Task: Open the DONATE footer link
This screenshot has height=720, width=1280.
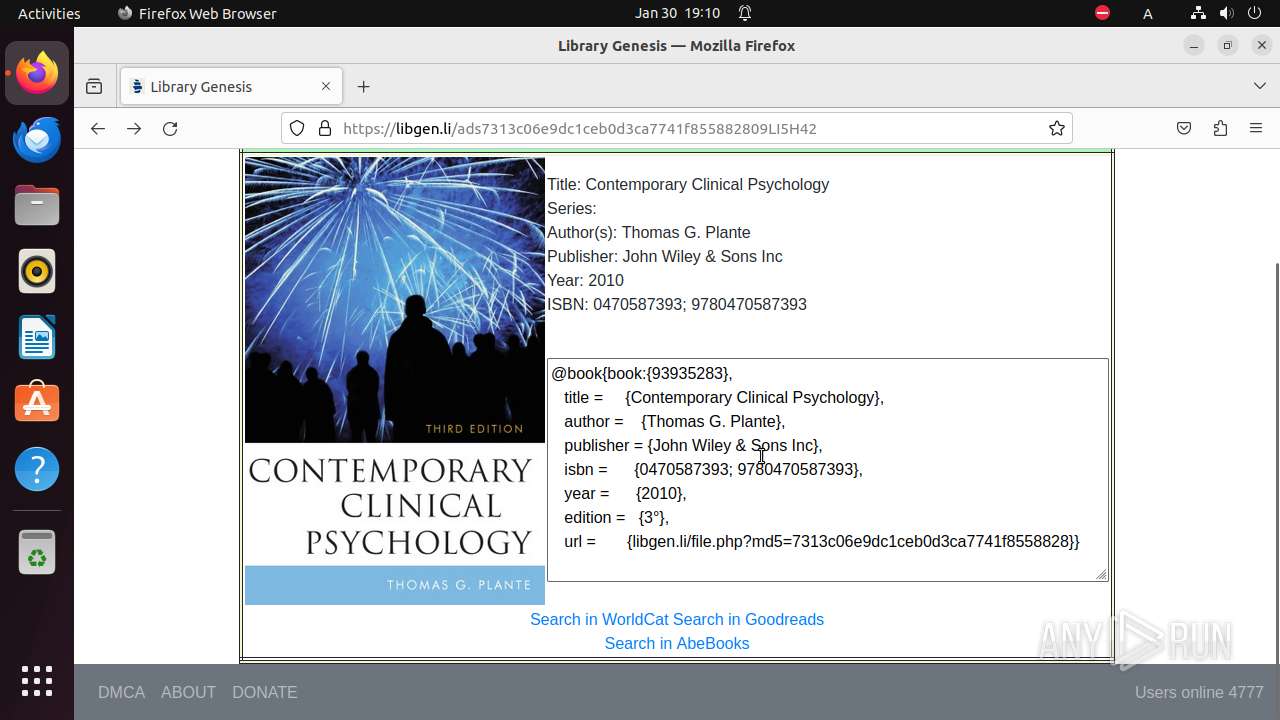Action: click(264, 692)
